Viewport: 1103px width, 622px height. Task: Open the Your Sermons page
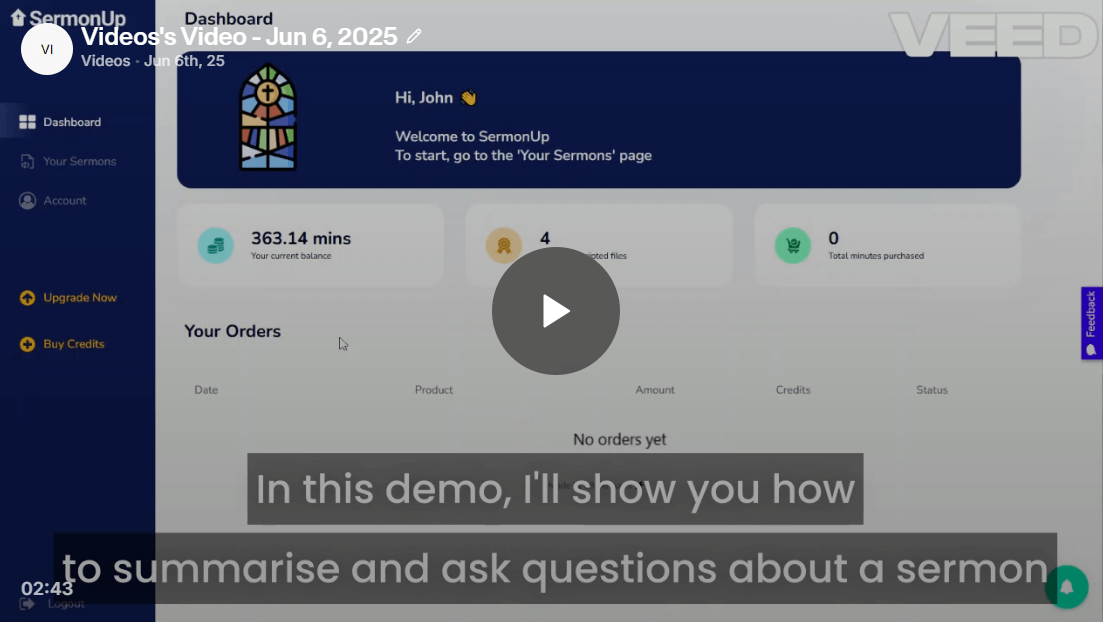click(77, 161)
